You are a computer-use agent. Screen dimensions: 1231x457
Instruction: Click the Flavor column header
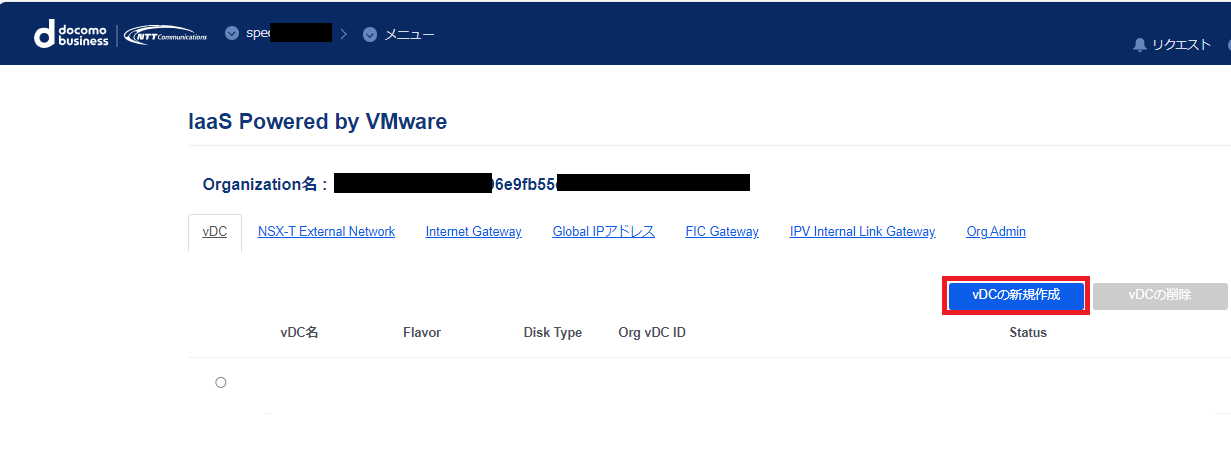[422, 332]
